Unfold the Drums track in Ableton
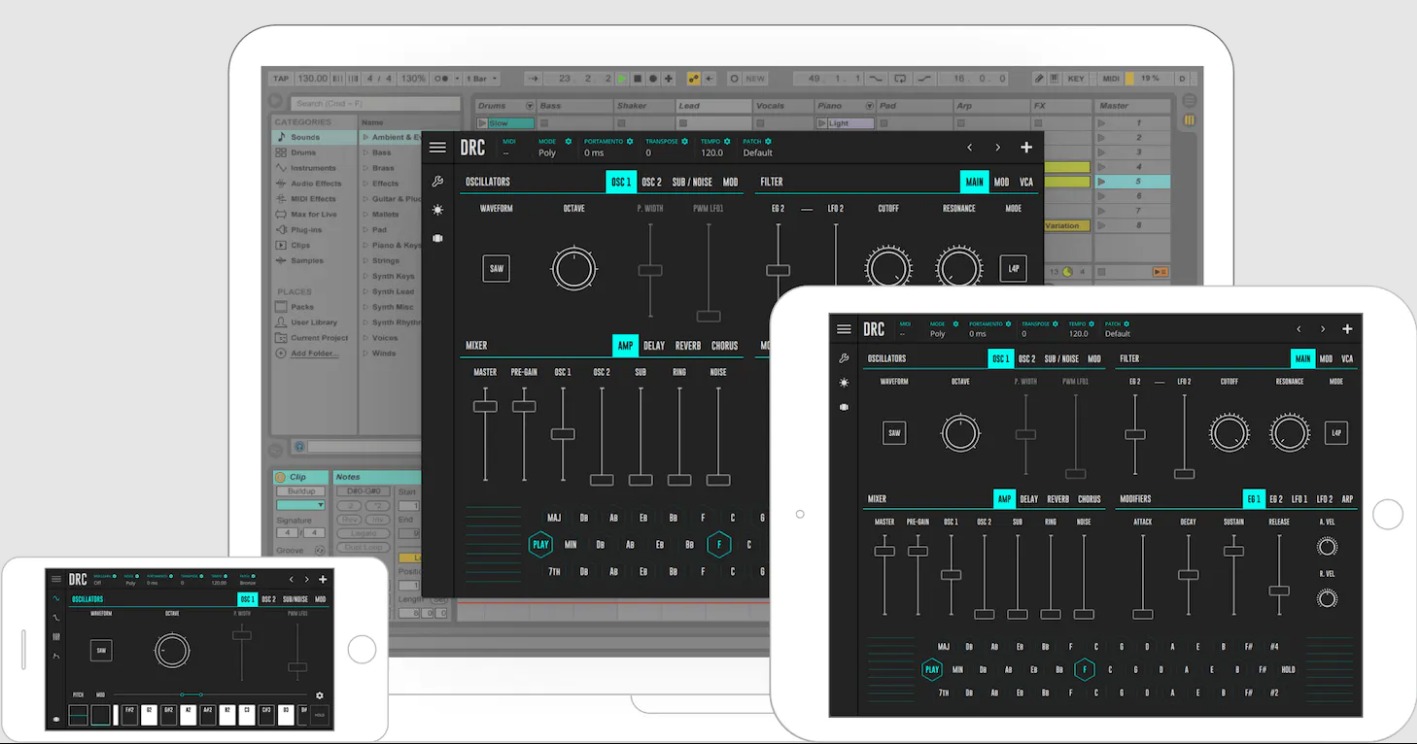The image size is (1417, 744). coord(529,106)
